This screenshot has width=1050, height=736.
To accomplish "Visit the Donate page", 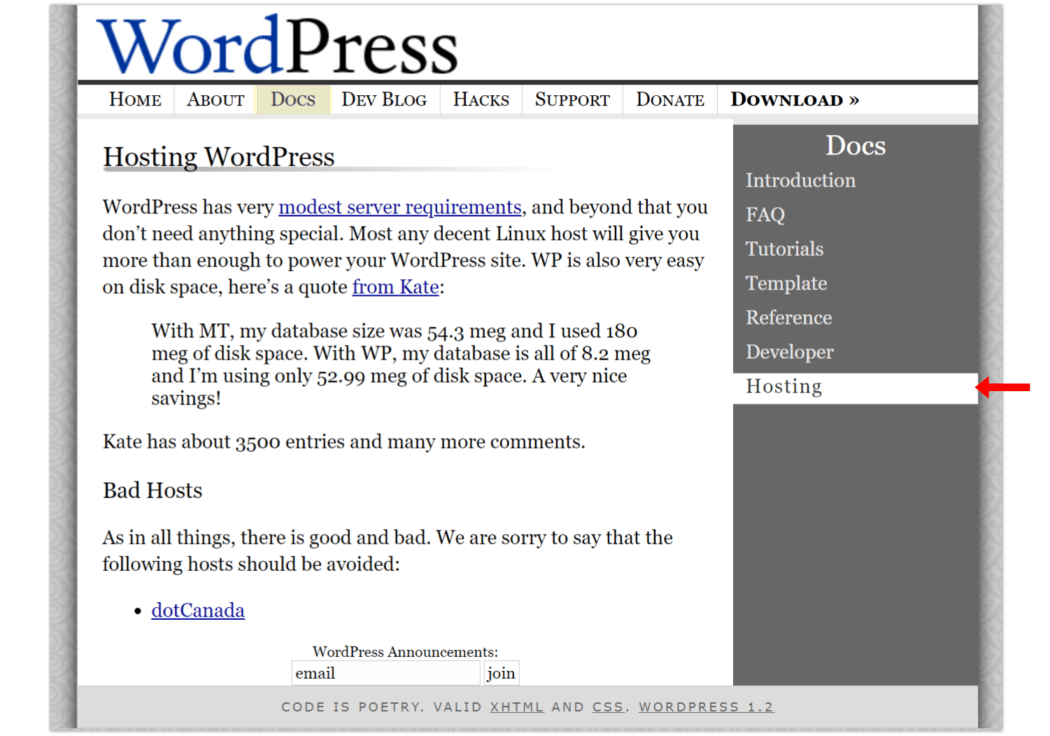I will pos(670,99).
